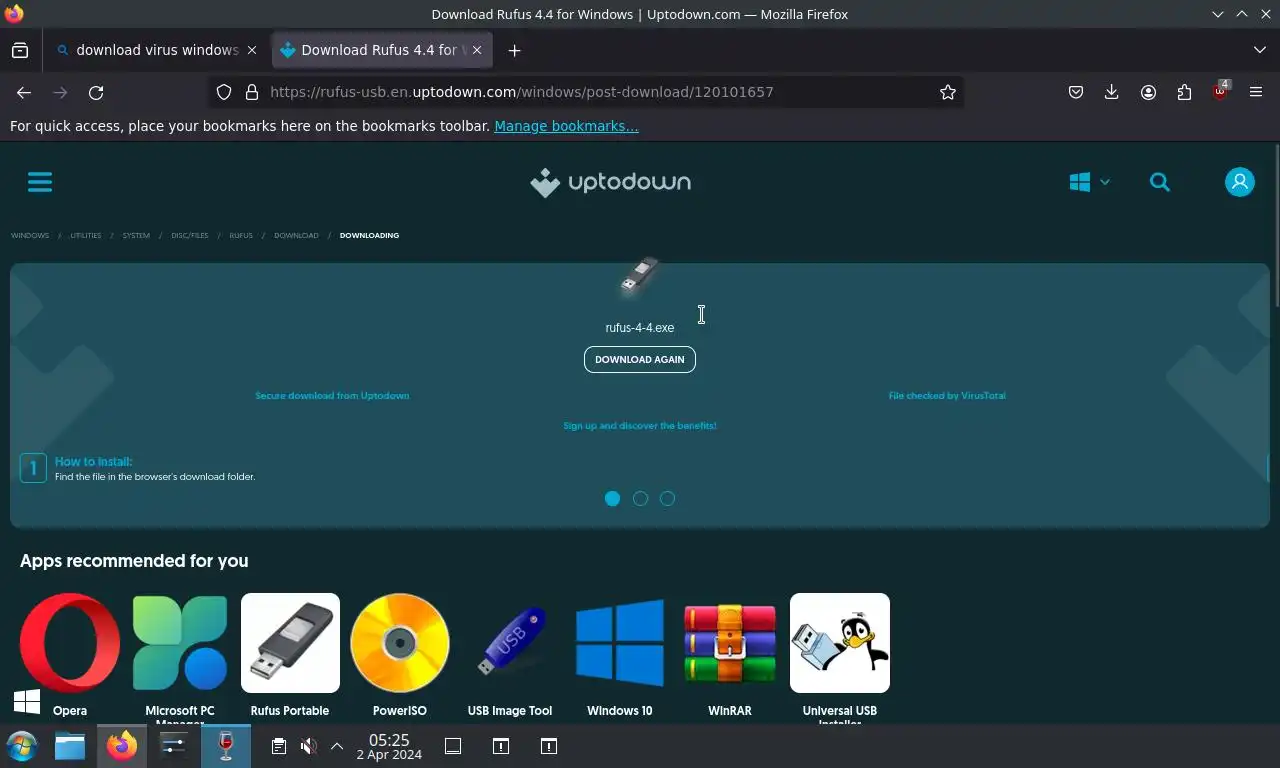This screenshot has width=1280, height=768.
Task: Click the Download Again button
Action: click(640, 359)
